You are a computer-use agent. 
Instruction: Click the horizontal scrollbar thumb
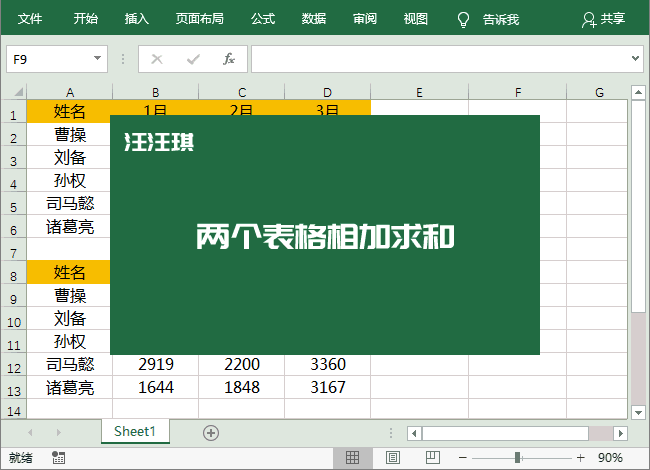505,434
